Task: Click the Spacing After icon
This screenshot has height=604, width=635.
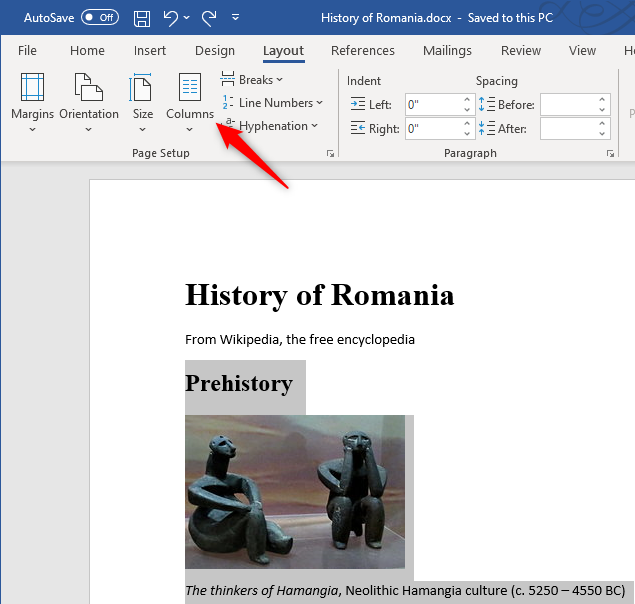Action: coord(486,128)
